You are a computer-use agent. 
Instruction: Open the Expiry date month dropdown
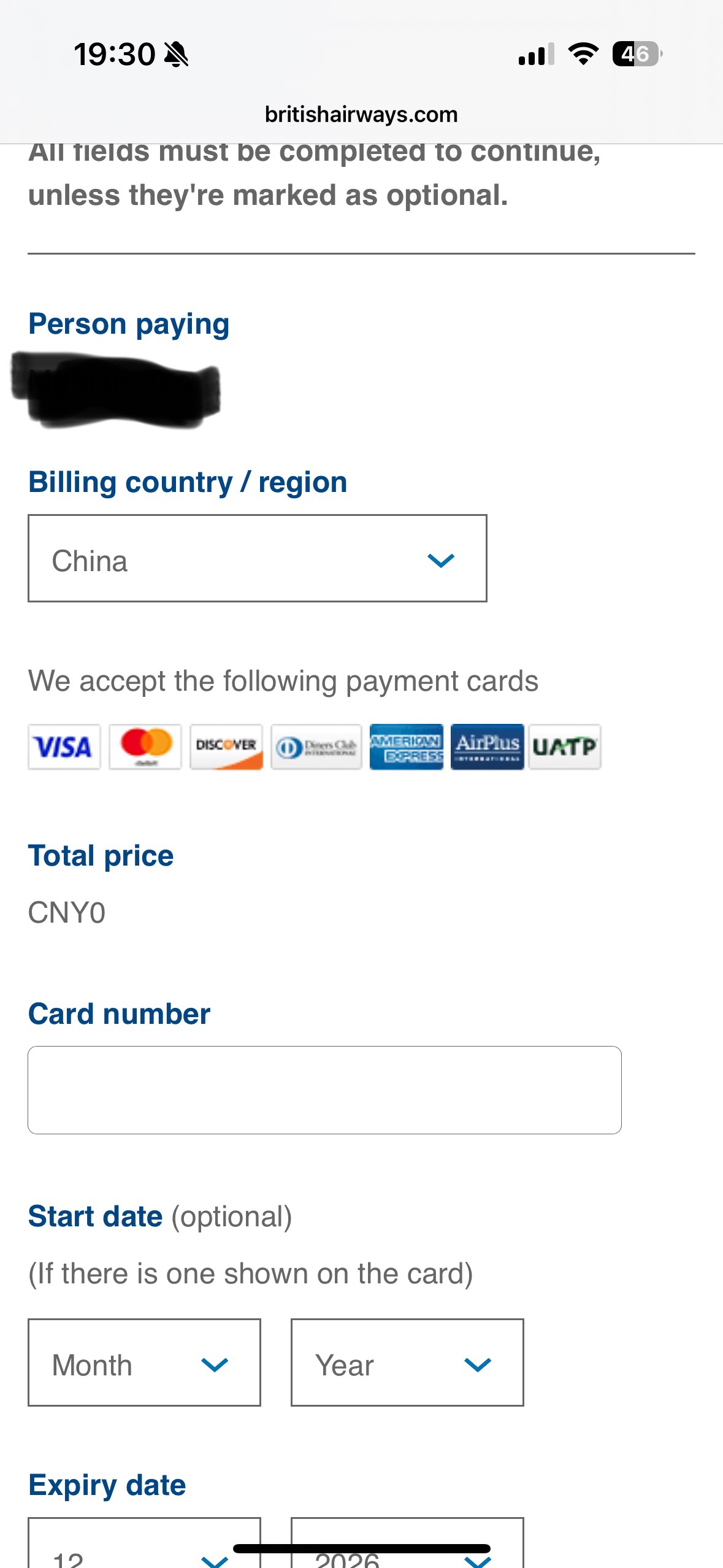pyautogui.click(x=144, y=1543)
